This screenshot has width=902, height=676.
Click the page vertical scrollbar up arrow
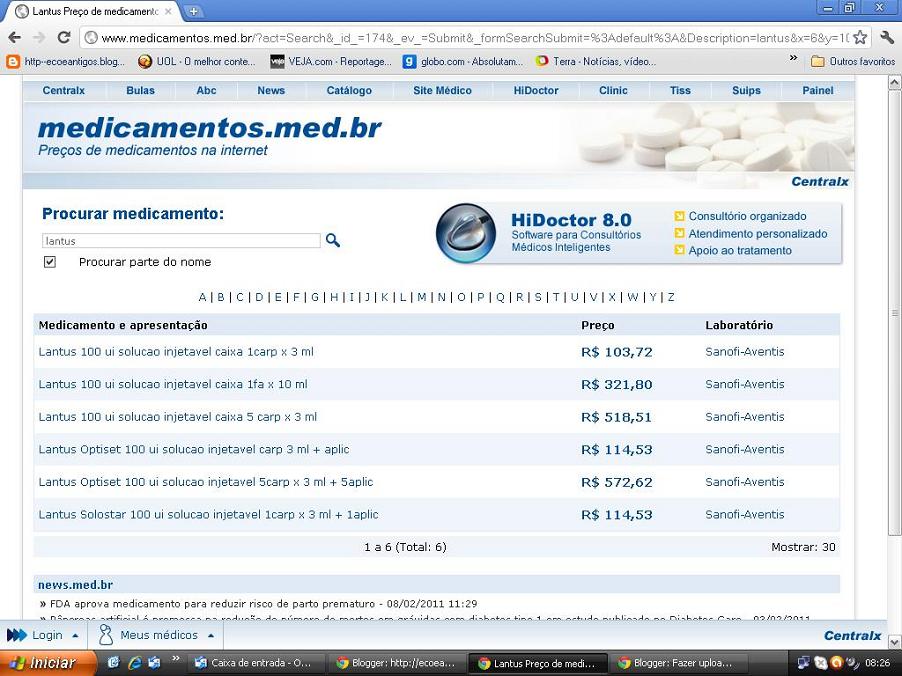pyautogui.click(x=895, y=83)
